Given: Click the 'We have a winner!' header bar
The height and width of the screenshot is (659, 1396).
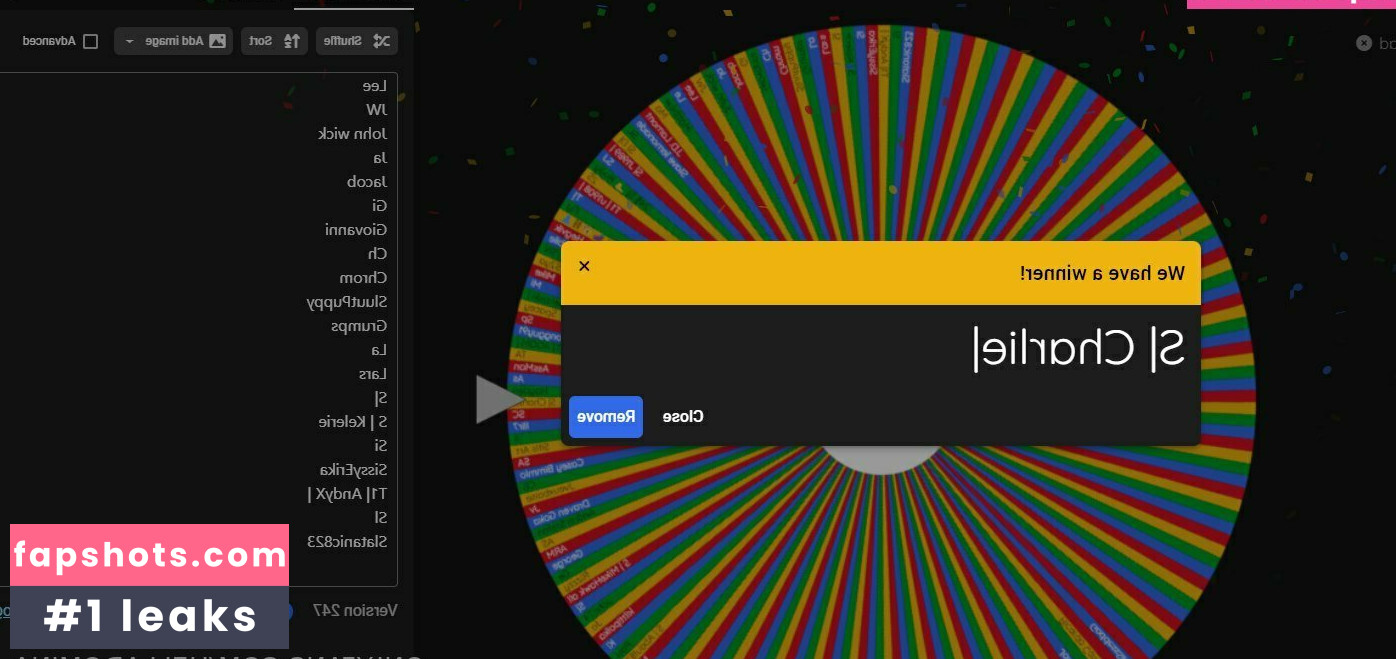Looking at the screenshot, I should click(880, 273).
